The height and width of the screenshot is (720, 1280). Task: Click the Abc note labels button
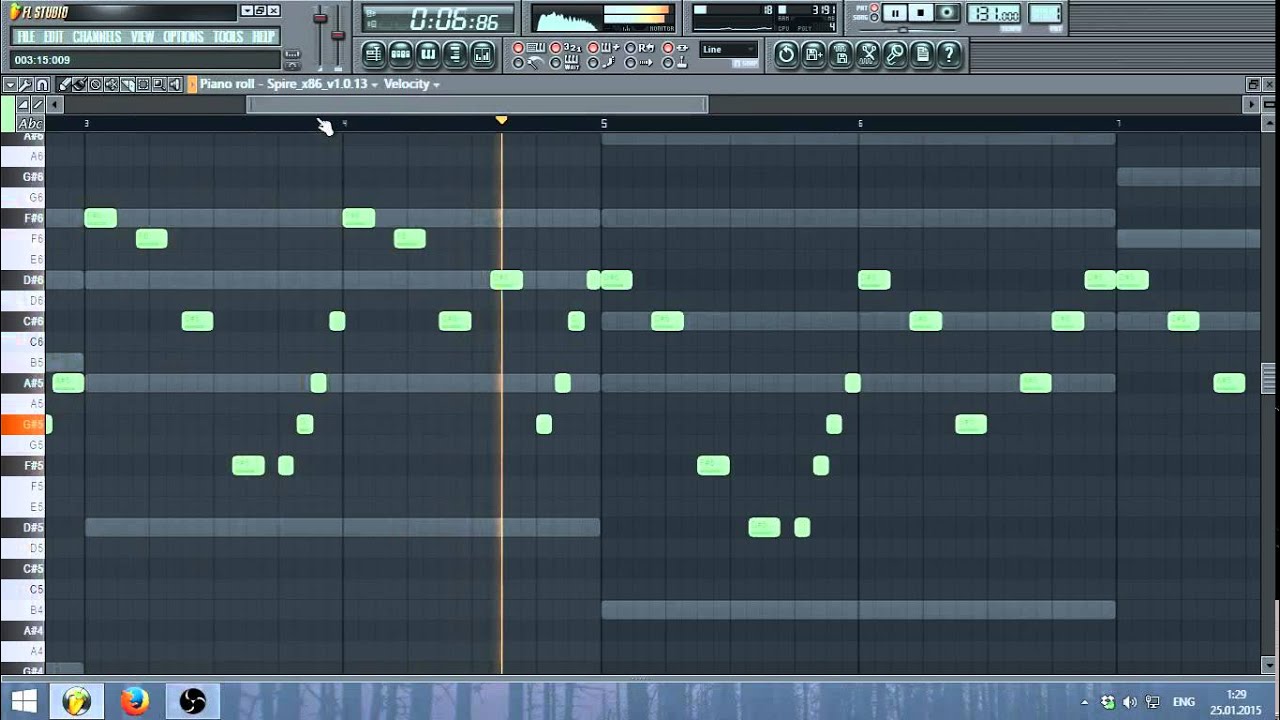point(31,124)
